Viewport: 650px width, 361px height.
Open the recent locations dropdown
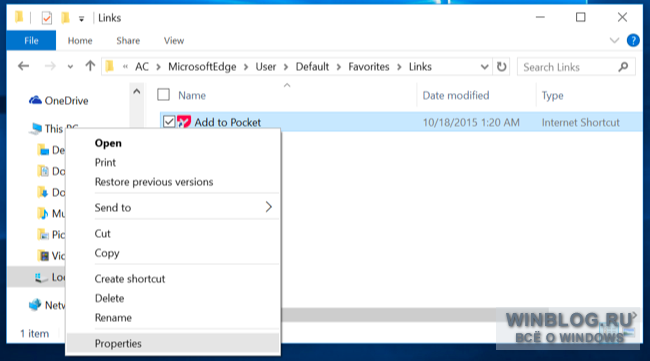(x=70, y=67)
